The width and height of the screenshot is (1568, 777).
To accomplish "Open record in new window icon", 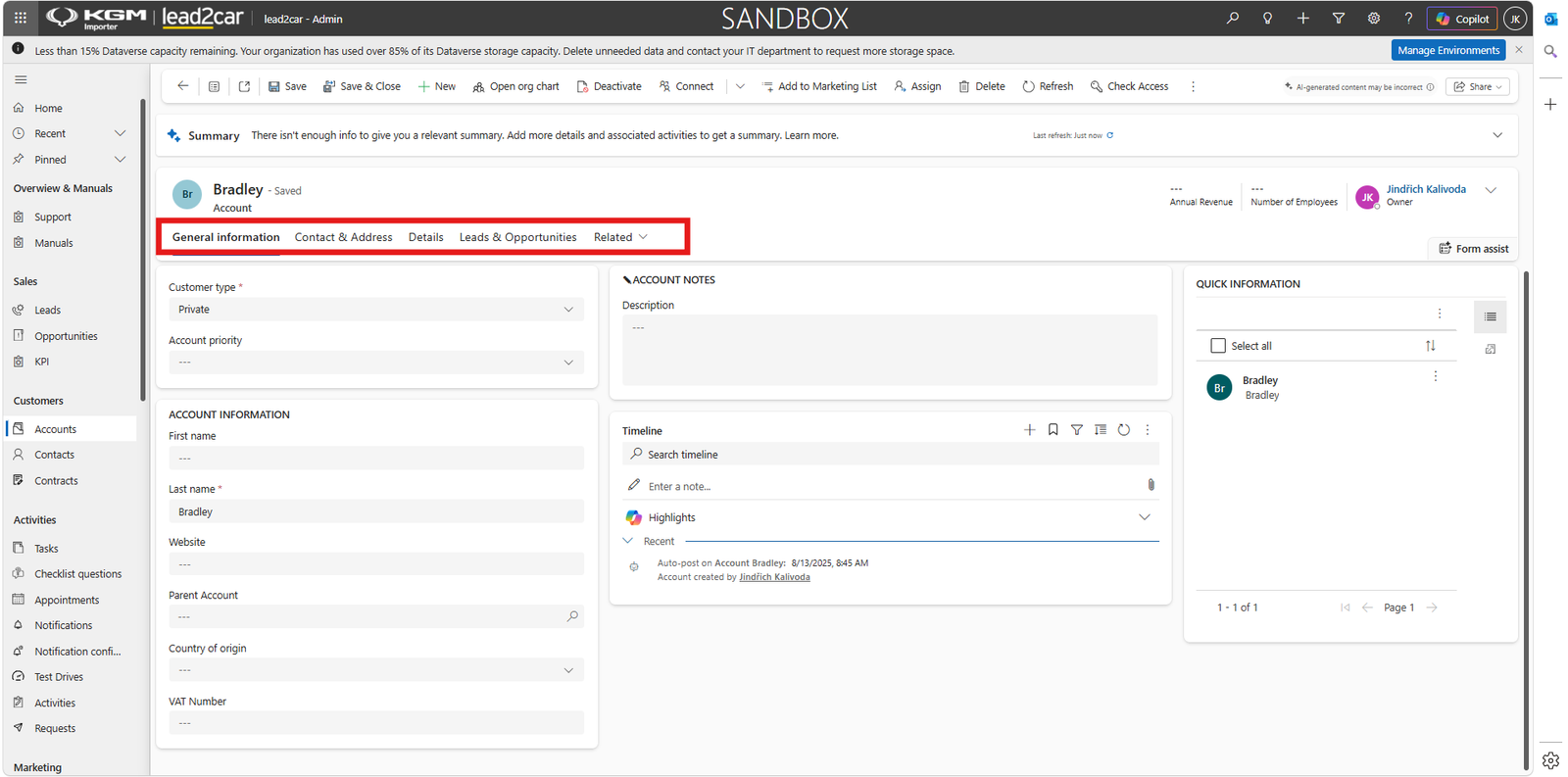I will pyautogui.click(x=244, y=86).
